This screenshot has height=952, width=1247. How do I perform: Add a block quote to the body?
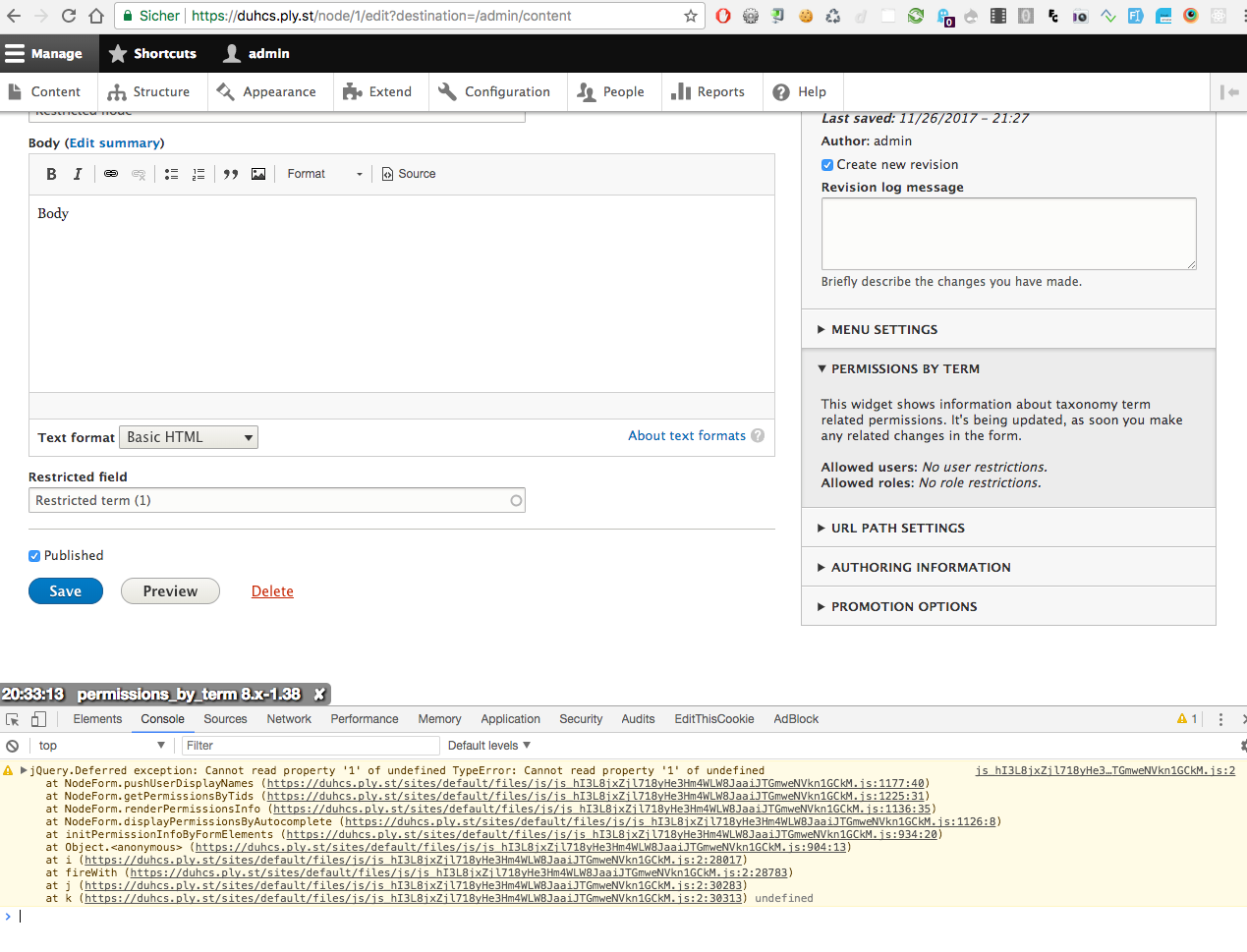click(231, 174)
